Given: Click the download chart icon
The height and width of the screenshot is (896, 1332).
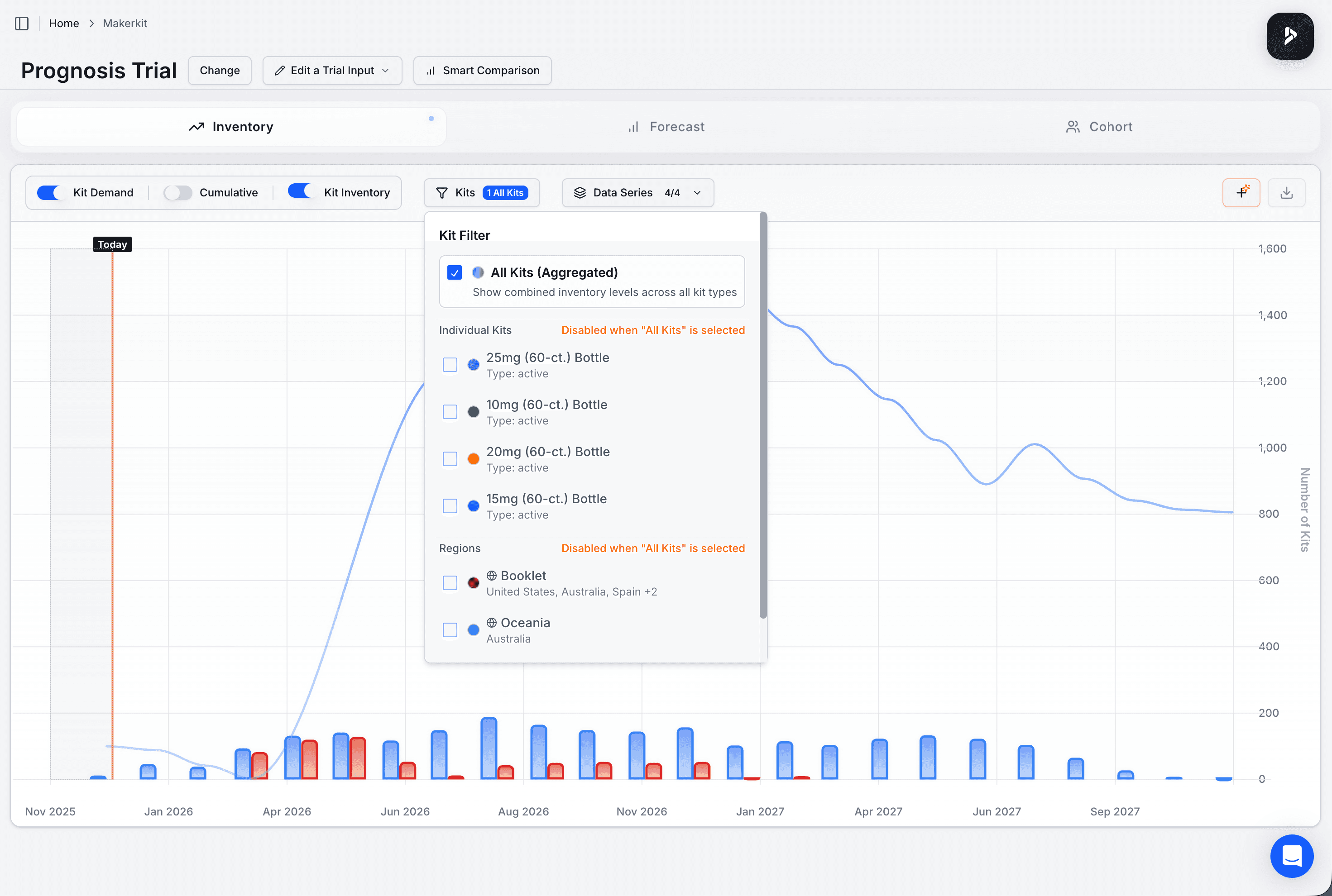Looking at the screenshot, I should coord(1286,193).
